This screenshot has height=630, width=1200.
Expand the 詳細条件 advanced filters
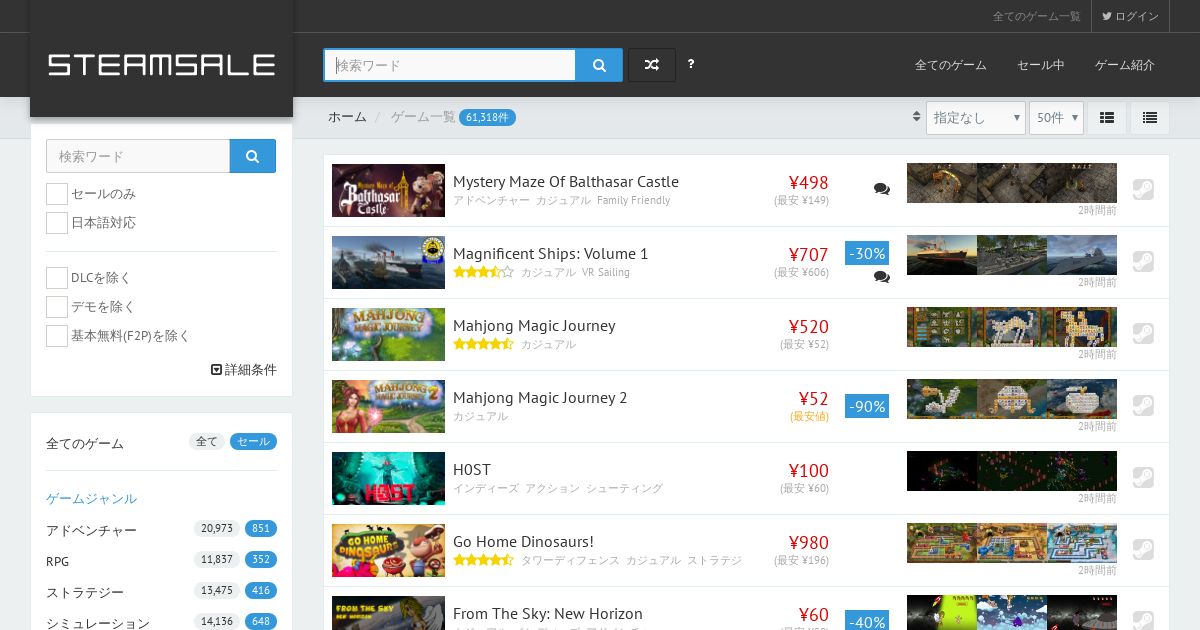click(x=244, y=370)
